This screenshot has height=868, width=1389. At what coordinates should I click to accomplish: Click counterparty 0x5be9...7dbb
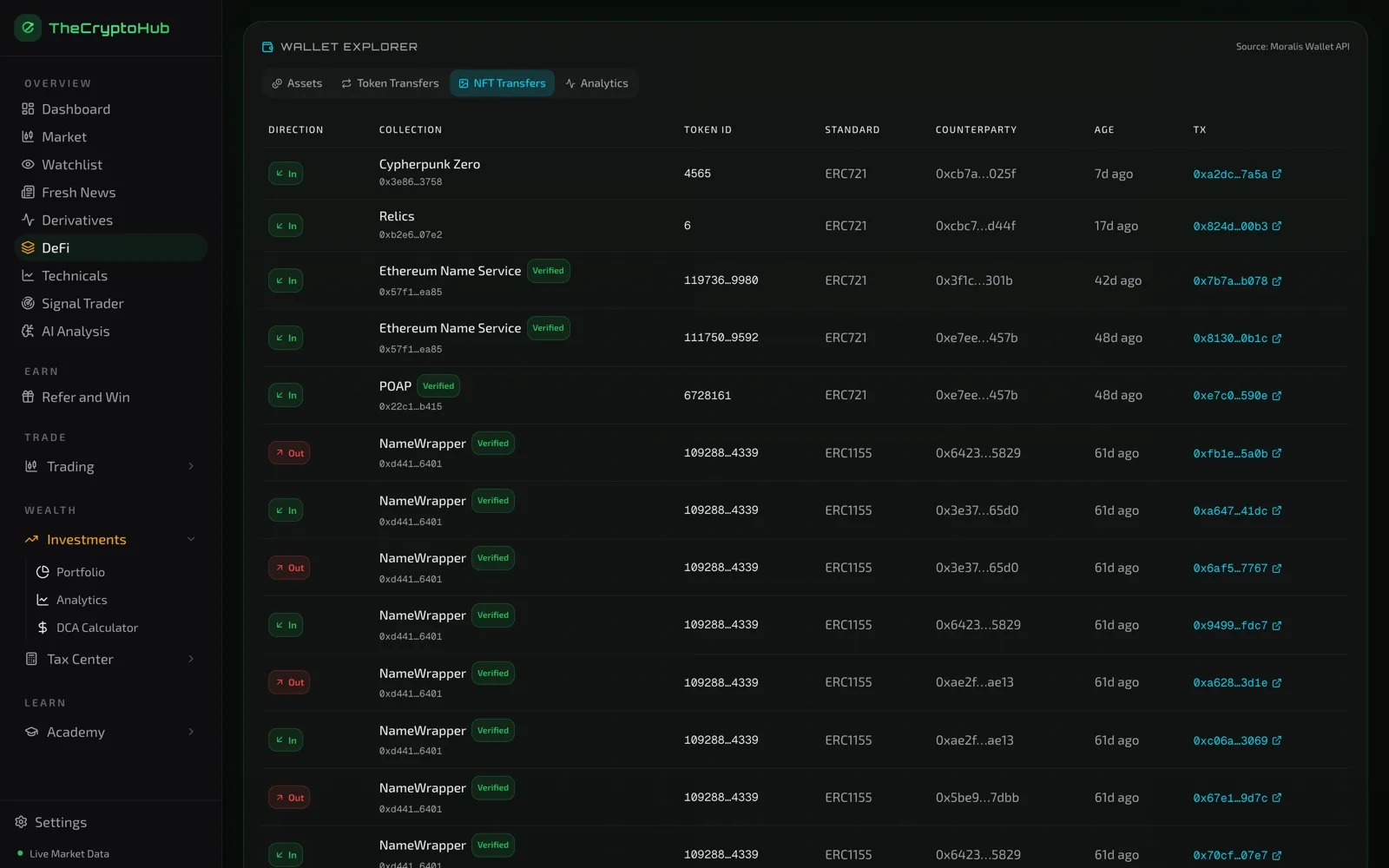[978, 798]
